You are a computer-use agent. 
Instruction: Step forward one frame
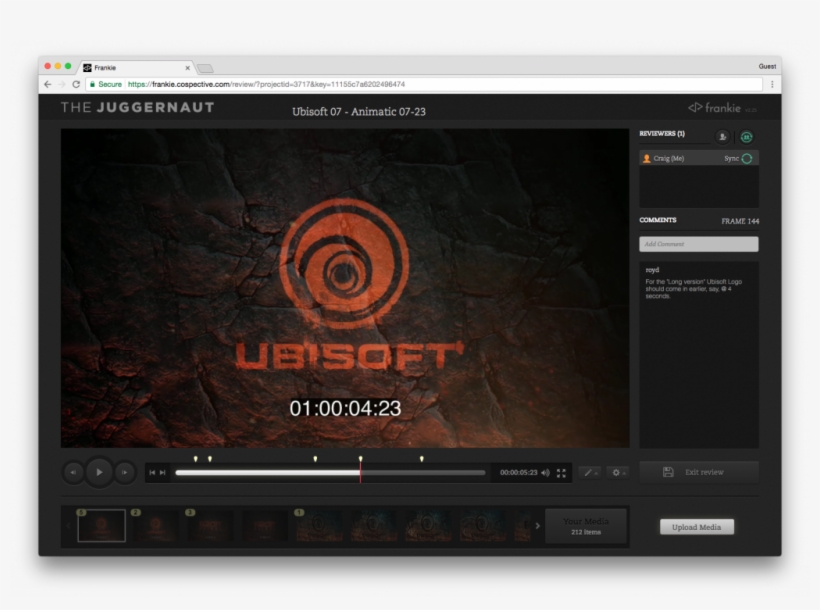pyautogui.click(x=125, y=472)
